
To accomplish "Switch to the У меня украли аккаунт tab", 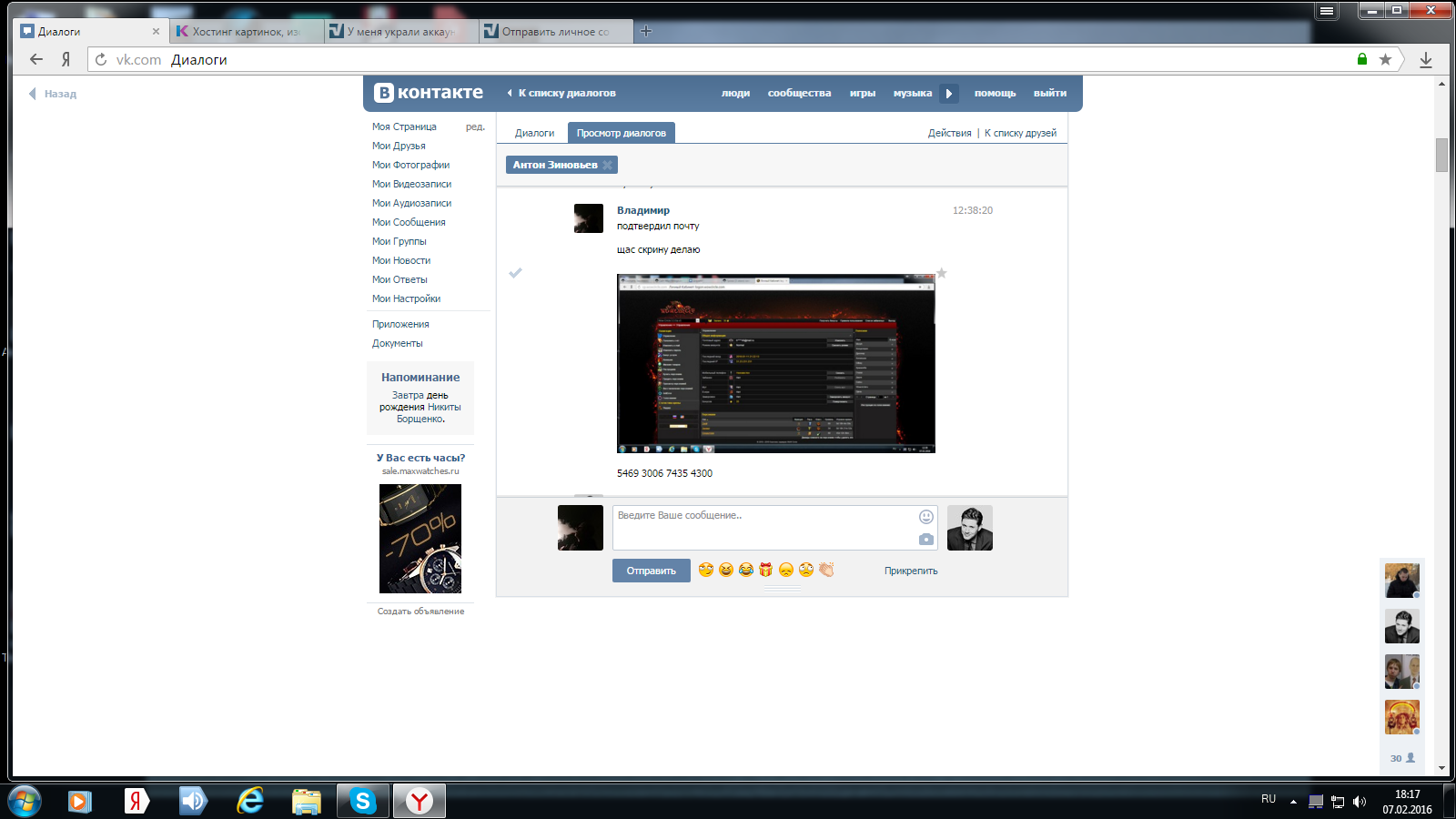I will coord(400,31).
